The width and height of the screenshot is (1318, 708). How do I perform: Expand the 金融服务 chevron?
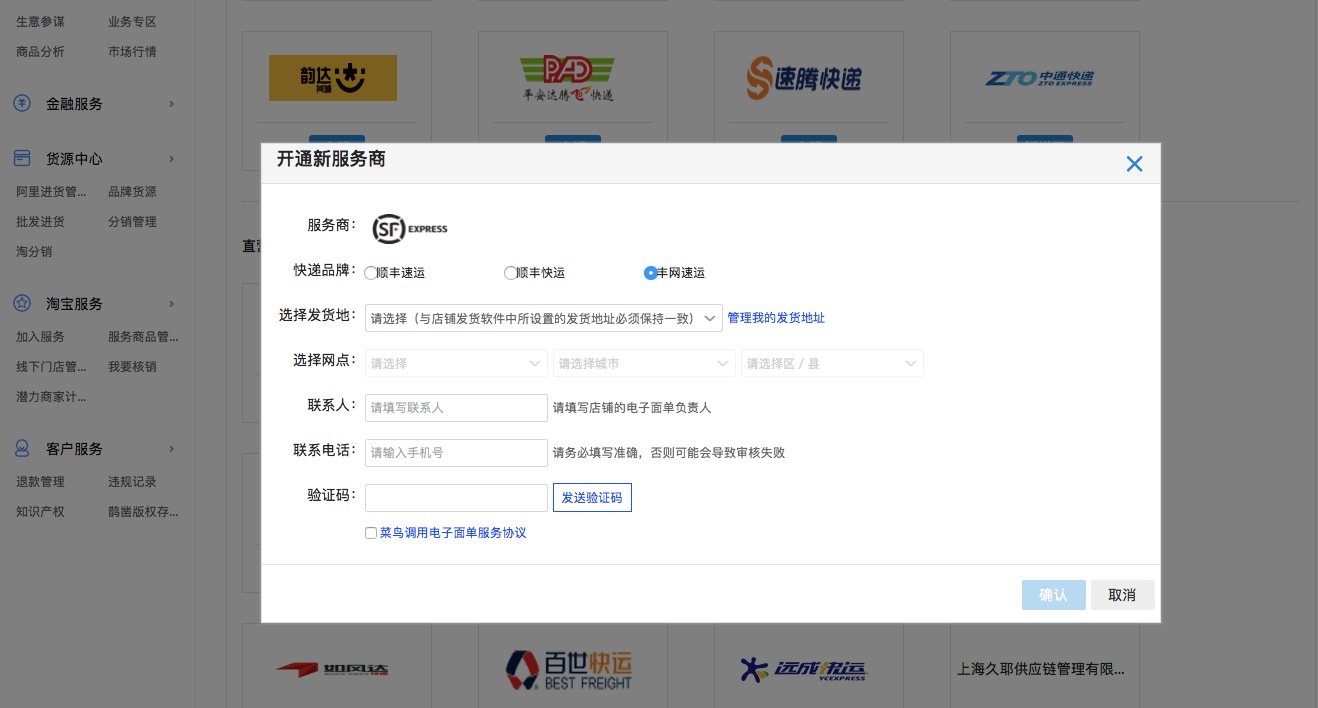click(172, 104)
